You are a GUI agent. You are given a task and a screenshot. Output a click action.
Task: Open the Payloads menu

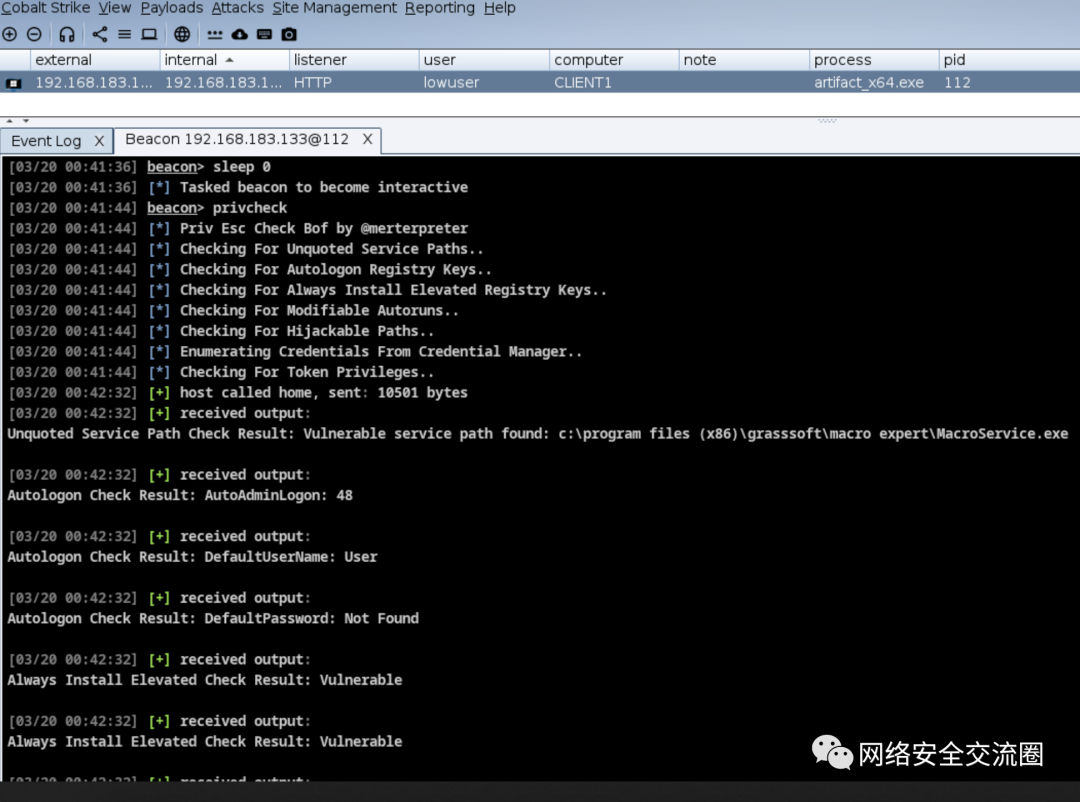tap(172, 8)
